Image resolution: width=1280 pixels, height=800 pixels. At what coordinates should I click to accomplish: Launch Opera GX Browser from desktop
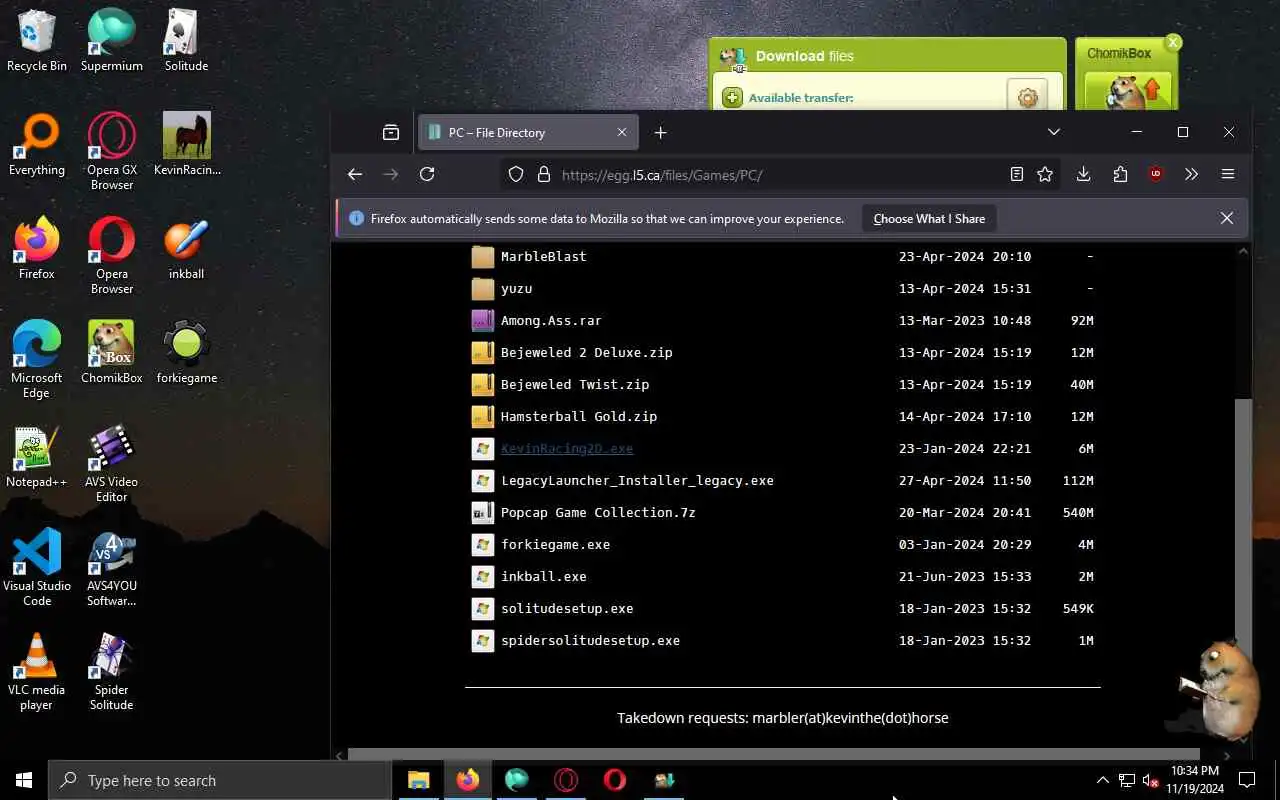[x=112, y=152]
